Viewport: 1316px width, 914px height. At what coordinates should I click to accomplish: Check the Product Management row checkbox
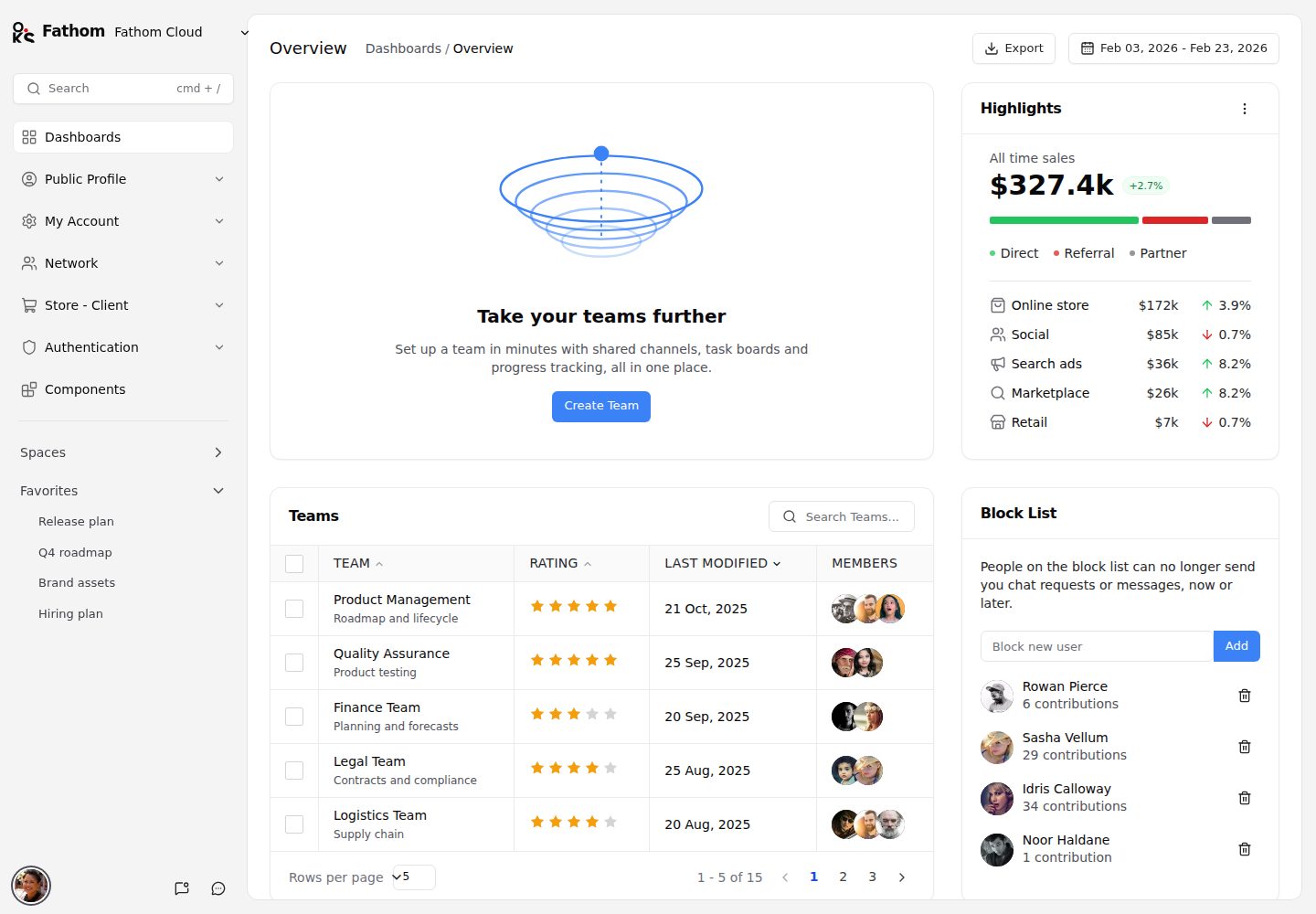[x=294, y=609]
